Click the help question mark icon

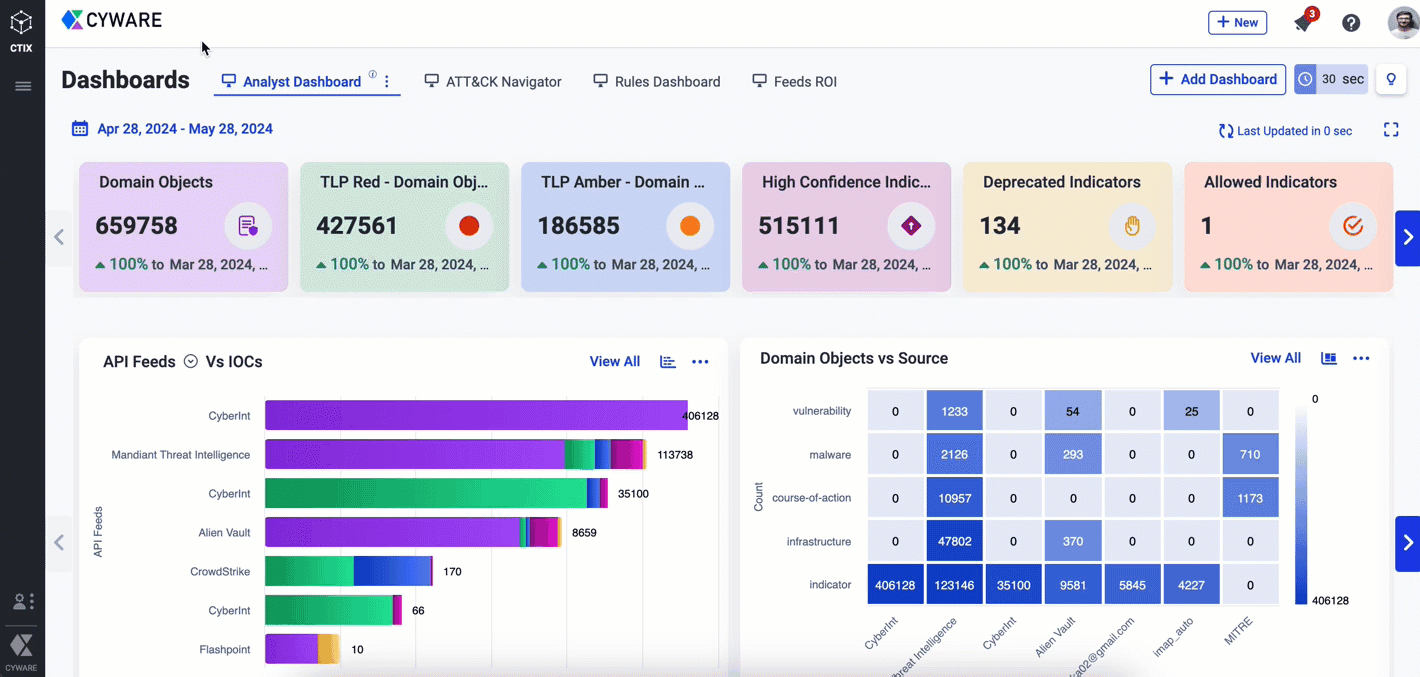(x=1351, y=23)
